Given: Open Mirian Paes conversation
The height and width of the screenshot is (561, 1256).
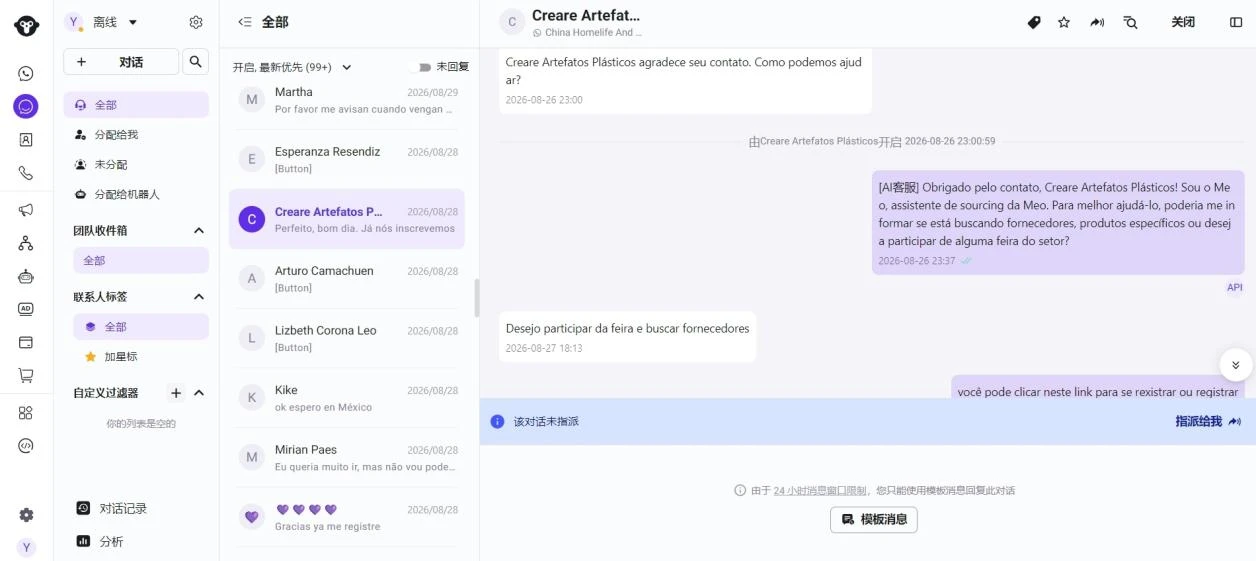Looking at the screenshot, I should coord(347,457).
